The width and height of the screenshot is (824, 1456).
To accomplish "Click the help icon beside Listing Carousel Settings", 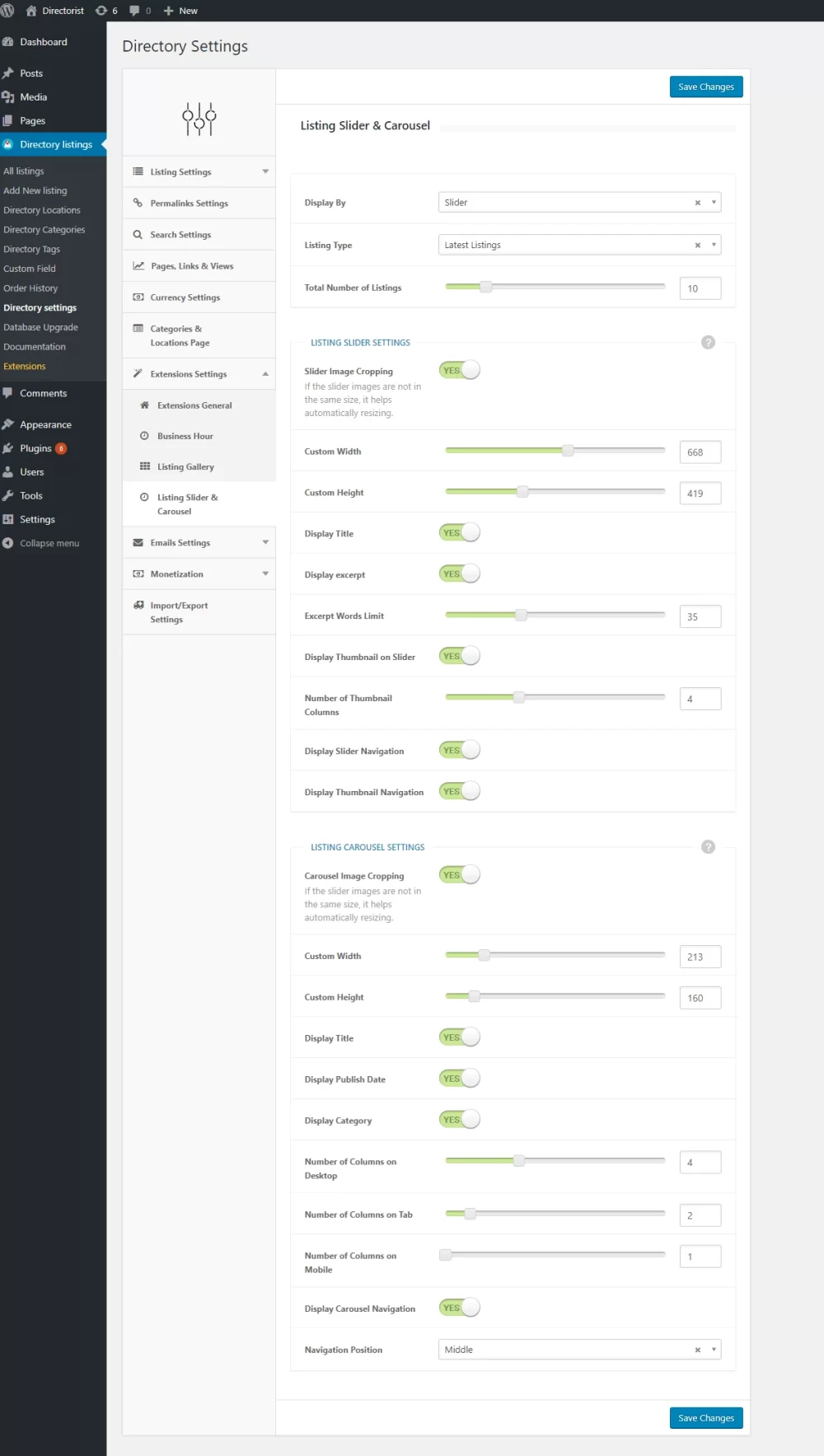I will click(x=708, y=847).
